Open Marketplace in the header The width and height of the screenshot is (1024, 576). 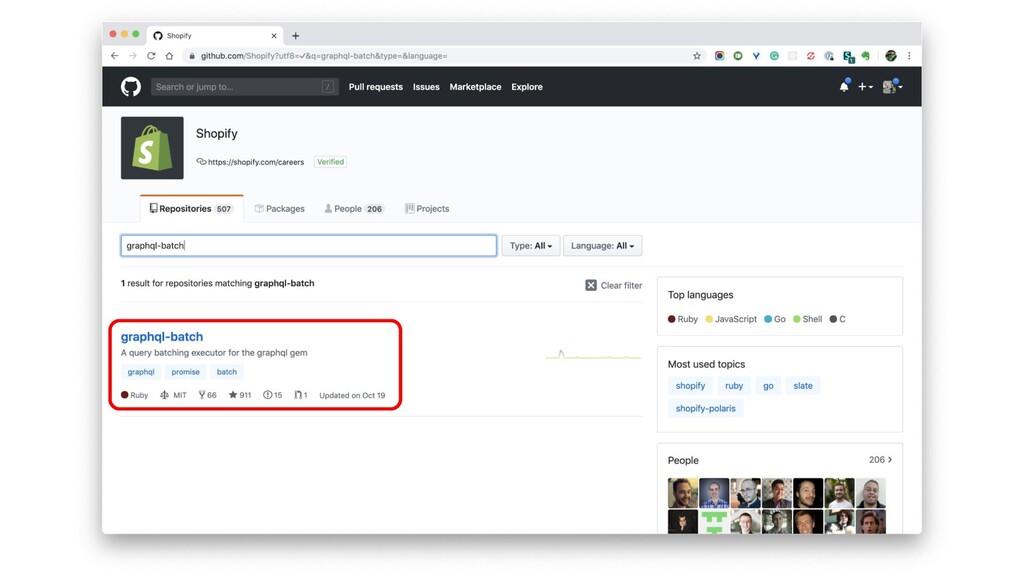(x=475, y=87)
